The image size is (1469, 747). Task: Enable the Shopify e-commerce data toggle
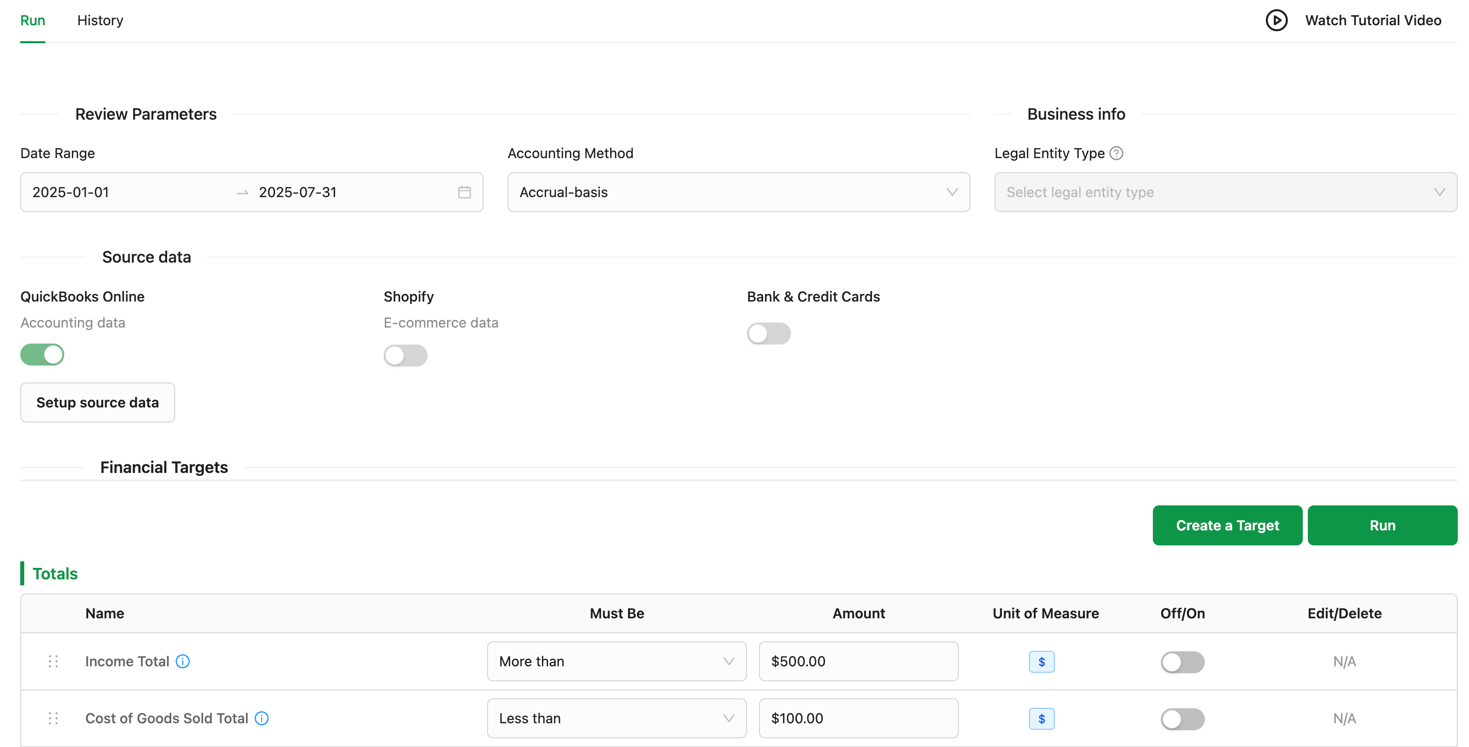(x=405, y=356)
